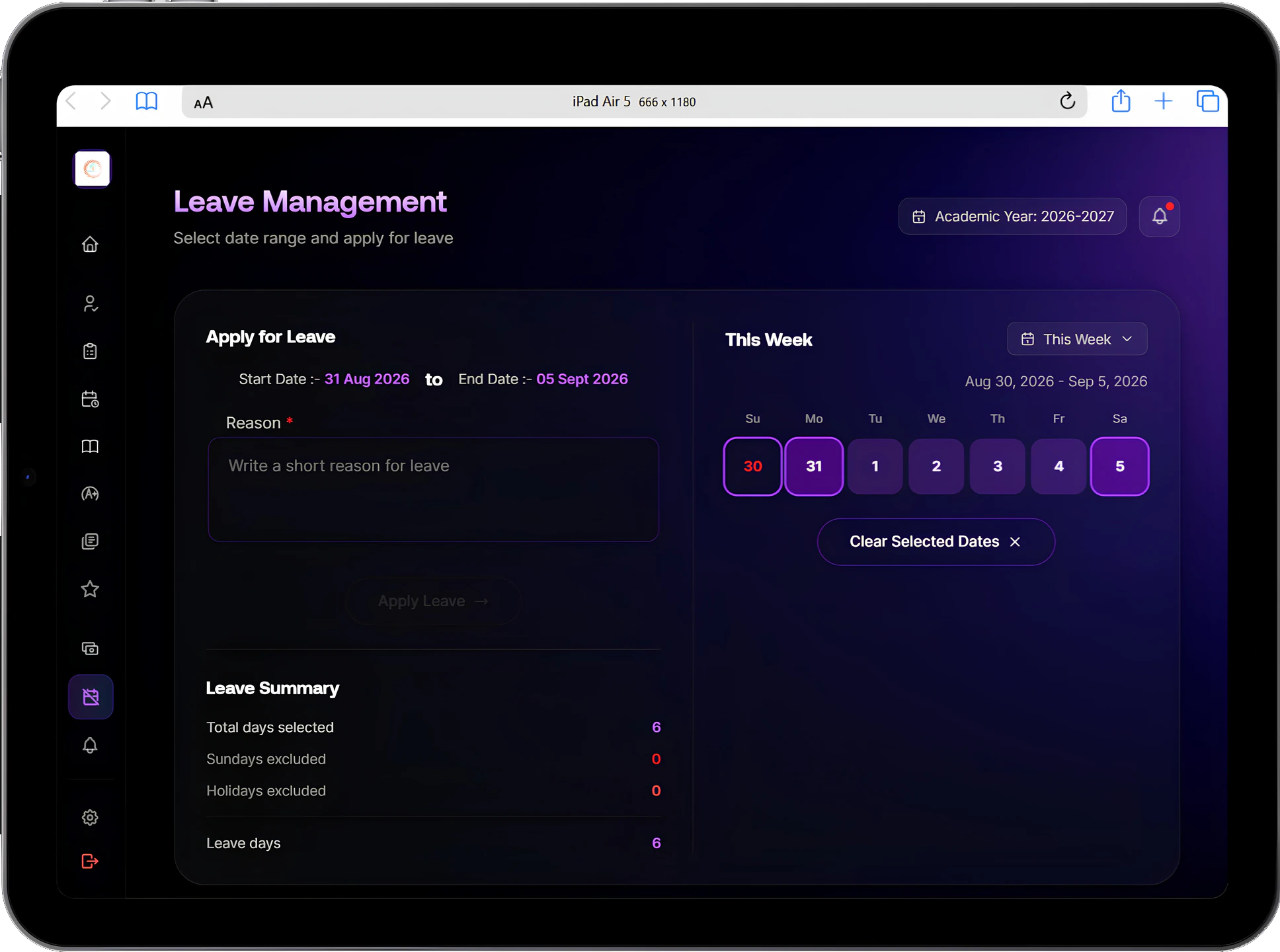The width and height of the screenshot is (1280, 952).
Task: Select Friday 4 in the calendar
Action: 1059,466
